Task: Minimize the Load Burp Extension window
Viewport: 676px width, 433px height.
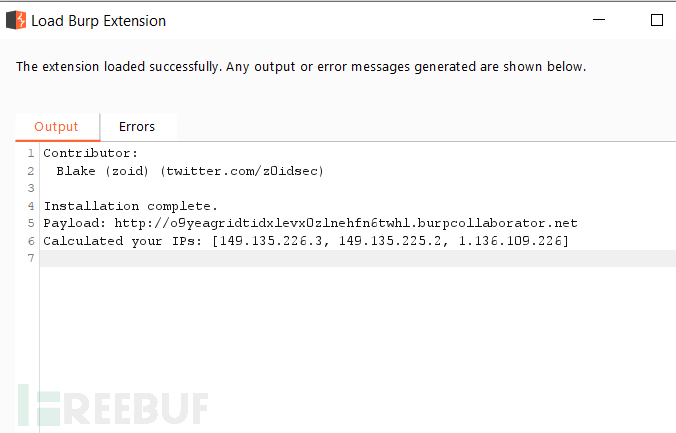Action: pyautogui.click(x=599, y=20)
